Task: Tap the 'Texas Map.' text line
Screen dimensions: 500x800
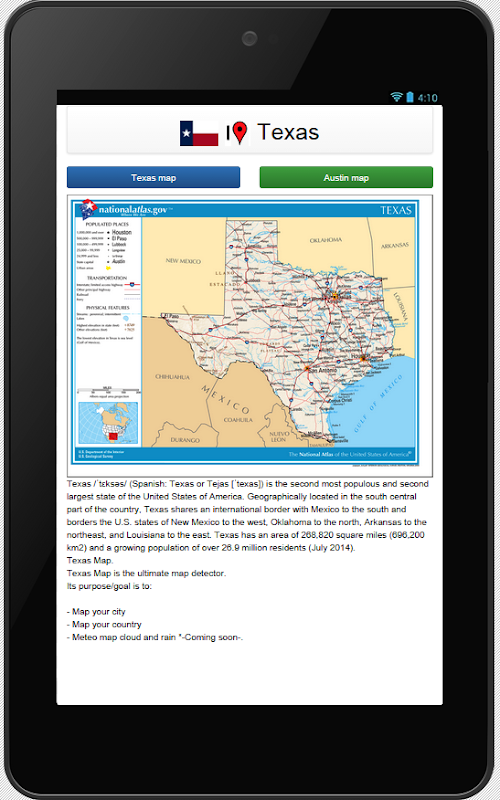Action: point(90,561)
